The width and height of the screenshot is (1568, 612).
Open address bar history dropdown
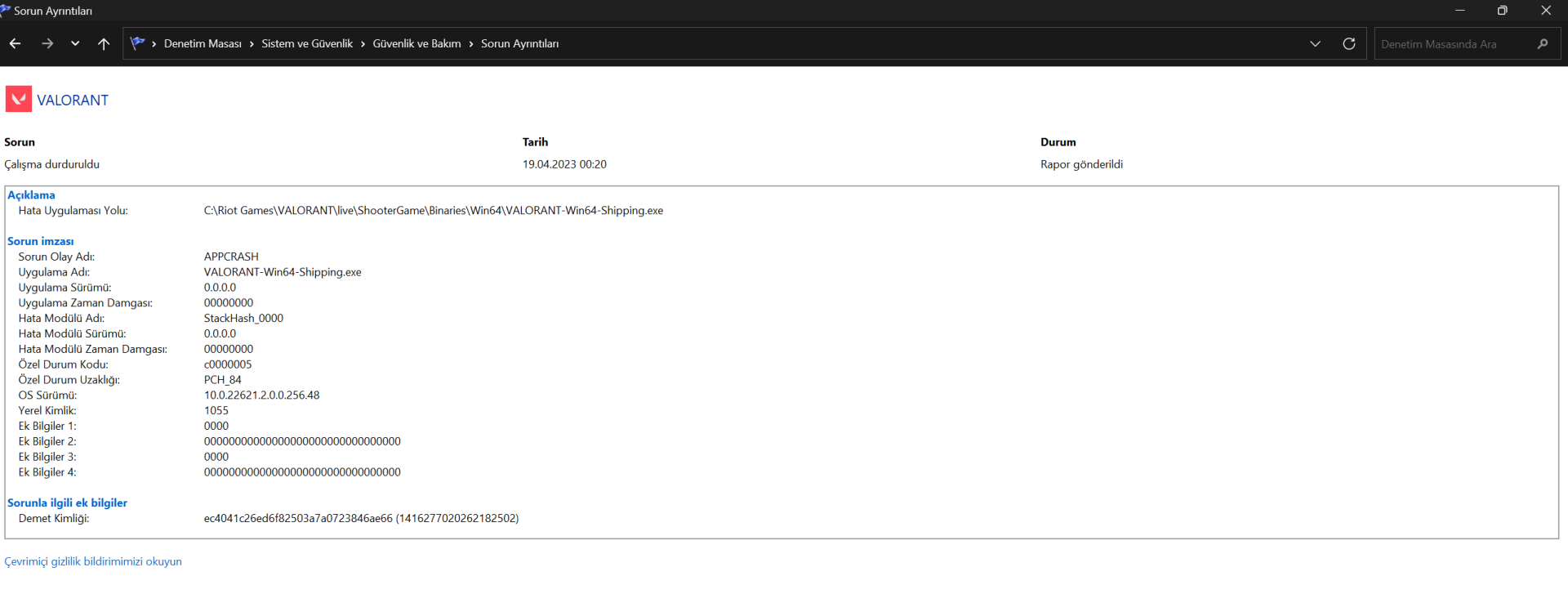pos(1315,43)
